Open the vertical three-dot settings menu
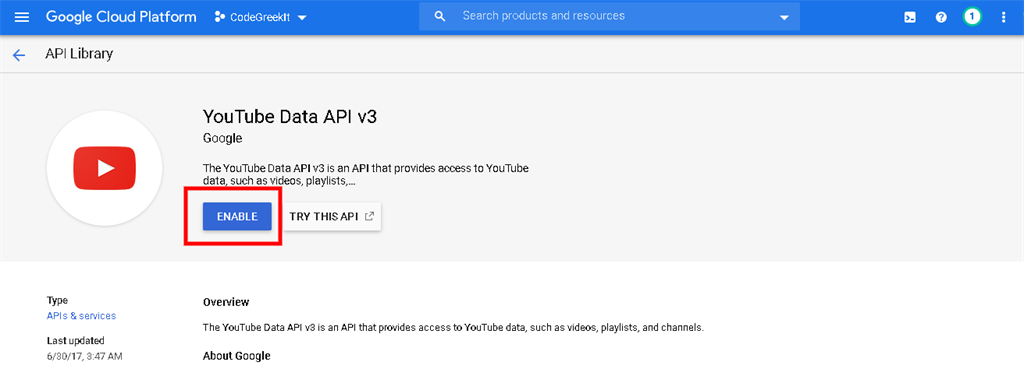 click(x=1004, y=18)
